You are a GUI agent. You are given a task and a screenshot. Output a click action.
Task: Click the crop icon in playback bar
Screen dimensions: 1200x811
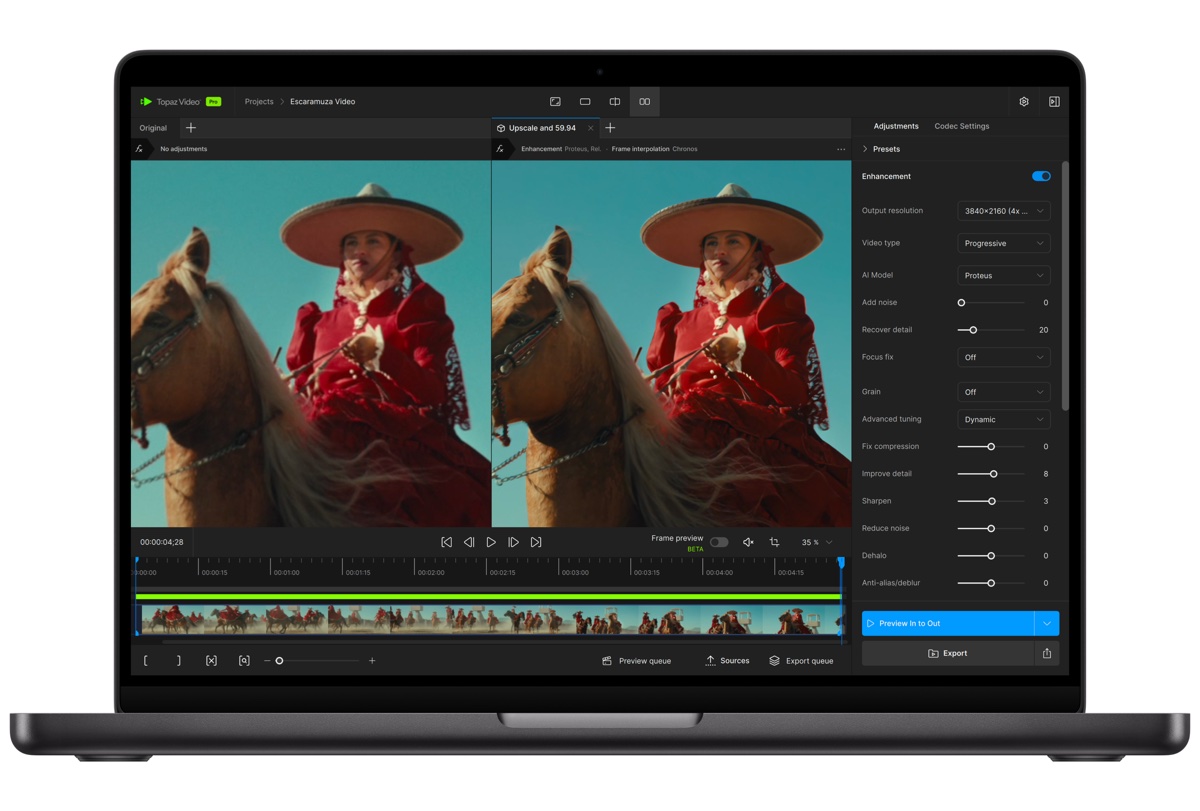point(774,542)
